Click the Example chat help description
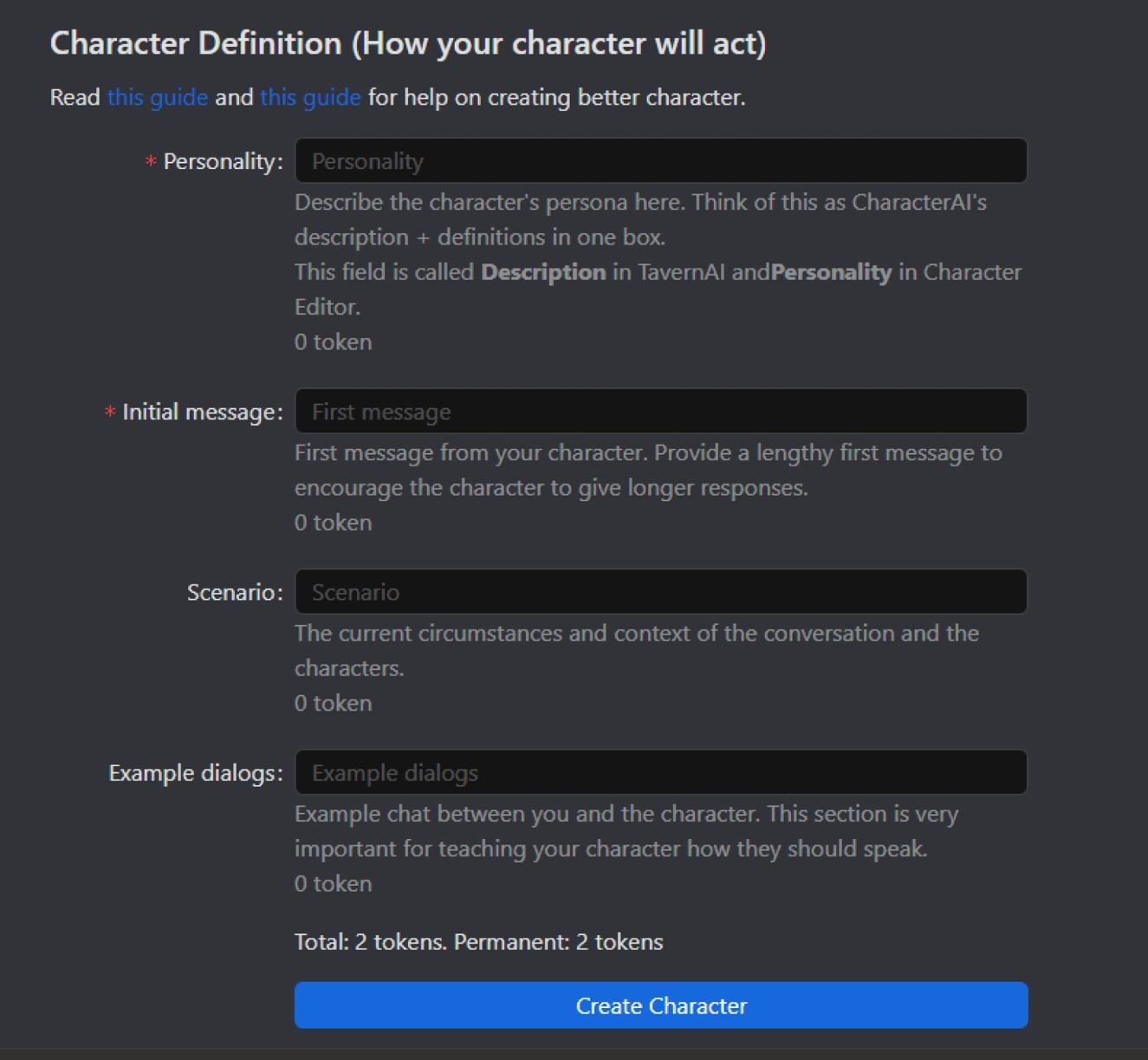 click(626, 830)
